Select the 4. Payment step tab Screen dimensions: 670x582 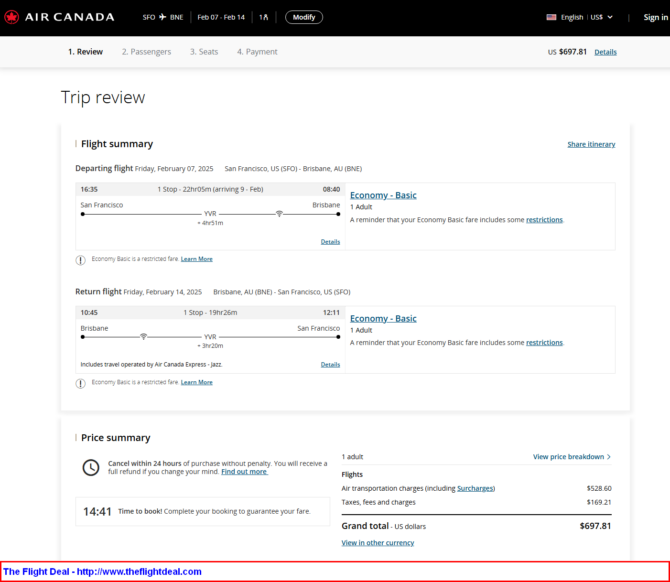[x=257, y=52]
